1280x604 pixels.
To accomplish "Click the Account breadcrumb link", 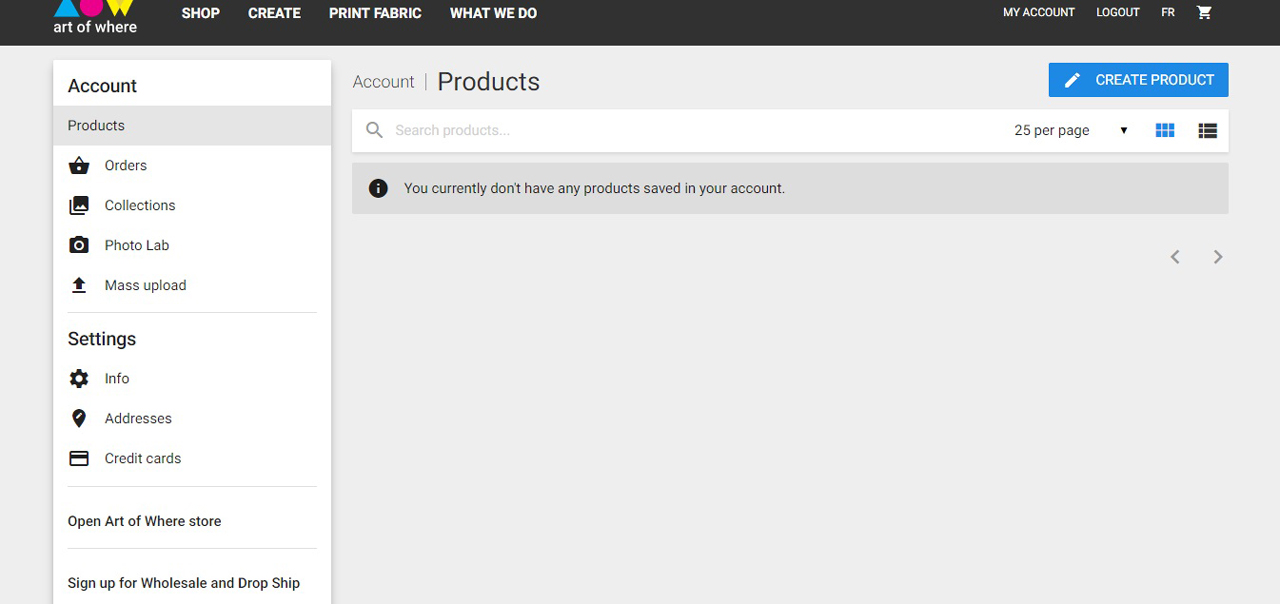I will click(383, 82).
